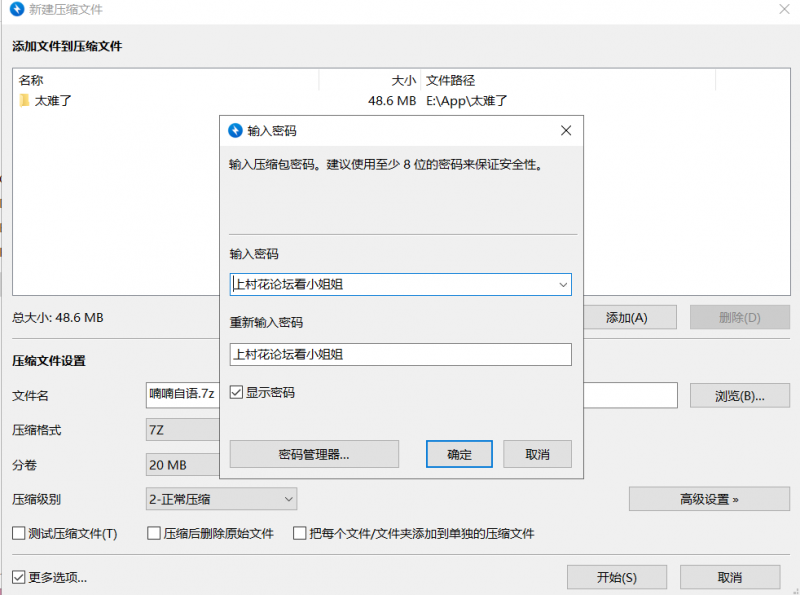The height and width of the screenshot is (595, 800).
Task: Enable 压缩后删除原始文件 option
Action: [x=154, y=534]
